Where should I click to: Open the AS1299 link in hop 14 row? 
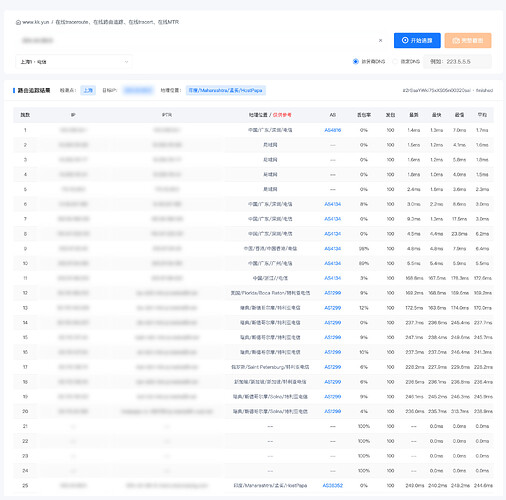click(333, 322)
